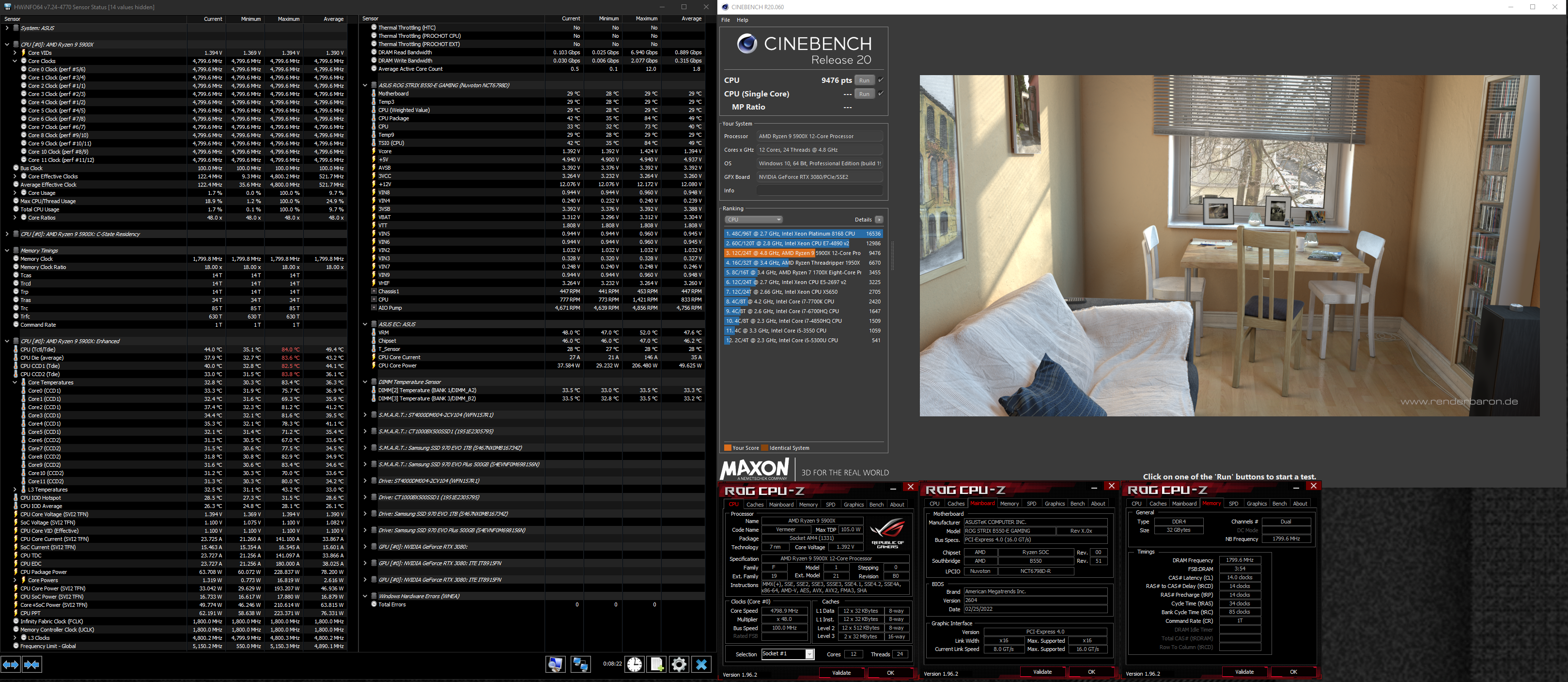Viewport: 1568px width, 682px height.
Task: Switch to CPU tab in rightmost CPU-Z
Action: point(1136,504)
